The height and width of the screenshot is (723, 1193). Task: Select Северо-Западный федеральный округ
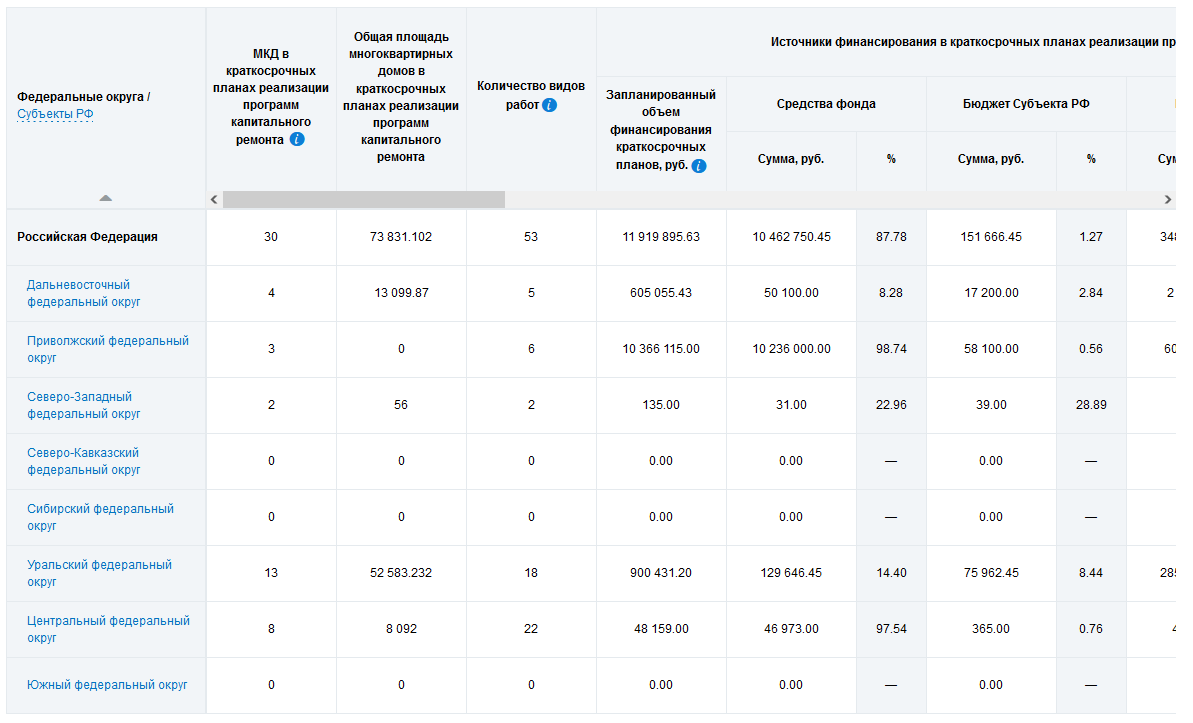pos(84,405)
